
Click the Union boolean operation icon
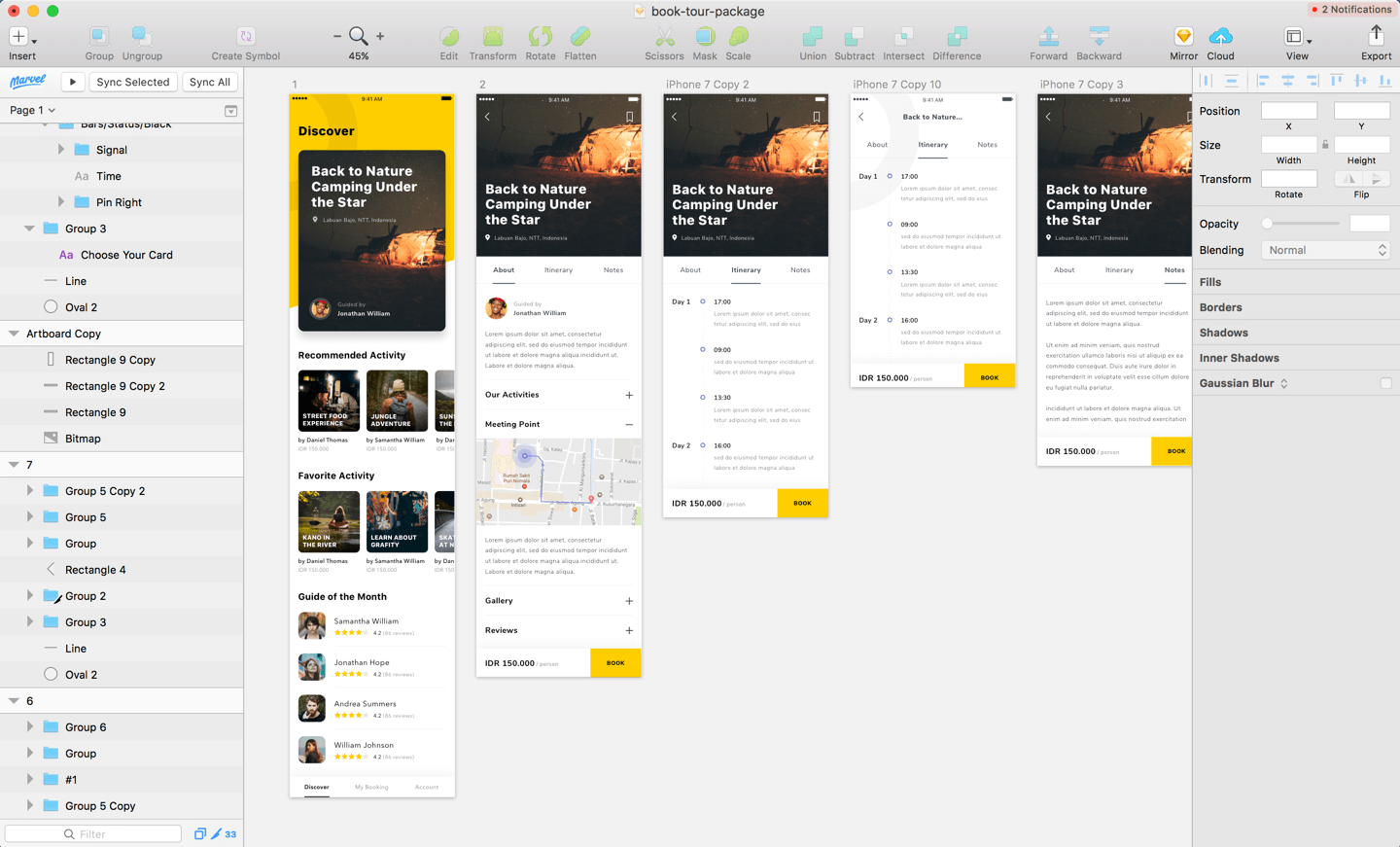812,38
